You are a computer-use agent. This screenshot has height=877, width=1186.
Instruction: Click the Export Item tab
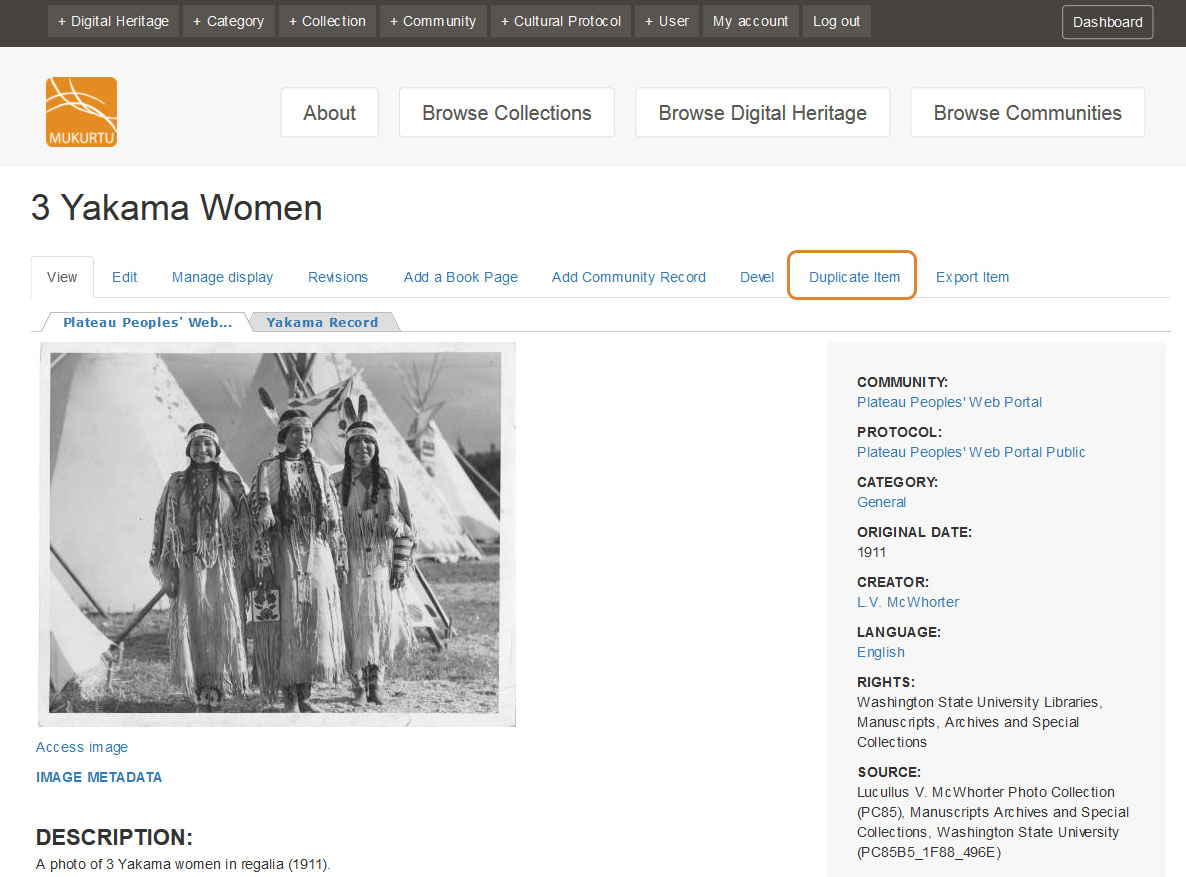pos(973,277)
